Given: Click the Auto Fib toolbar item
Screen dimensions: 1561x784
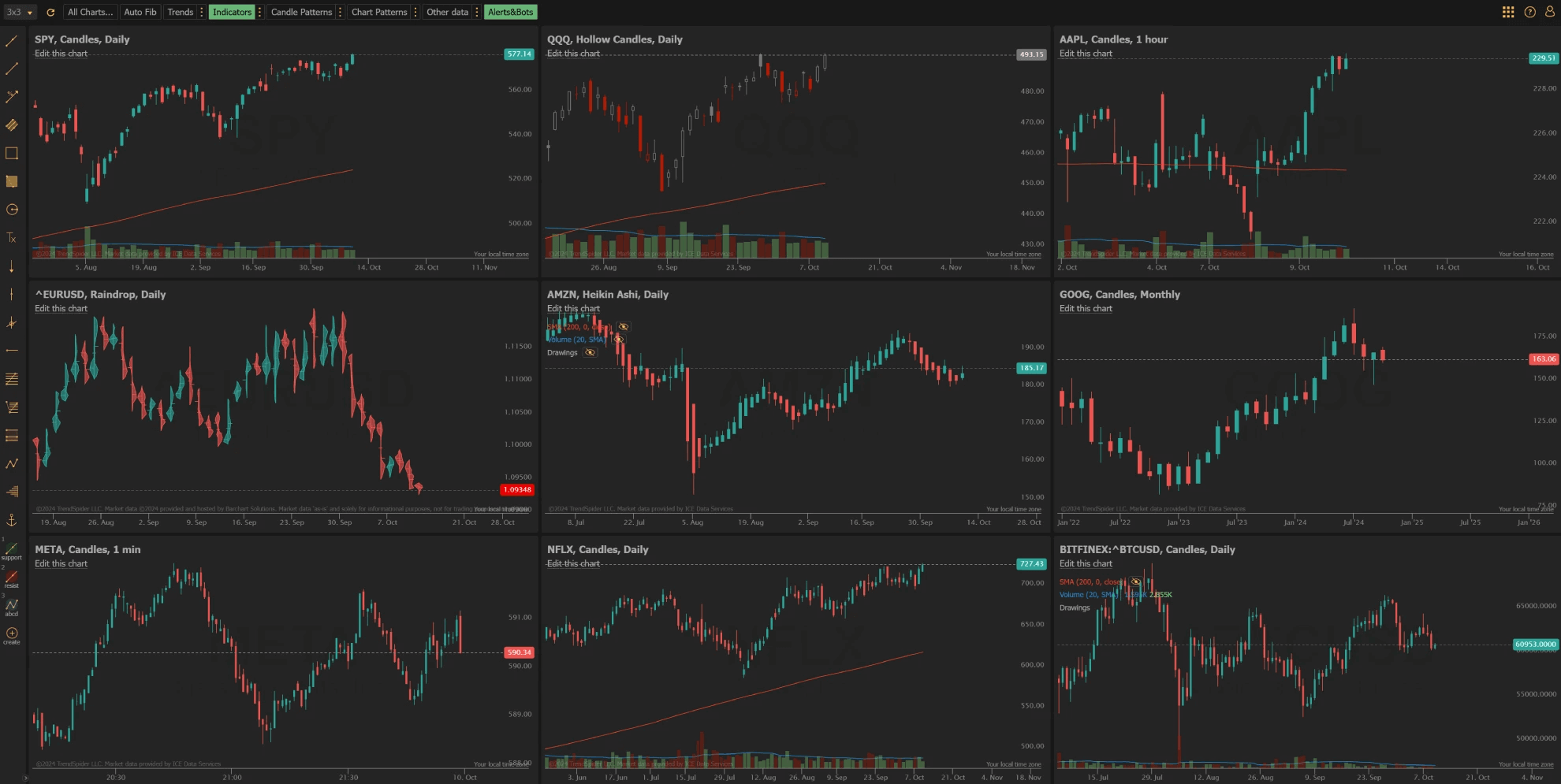Looking at the screenshot, I should point(140,12).
